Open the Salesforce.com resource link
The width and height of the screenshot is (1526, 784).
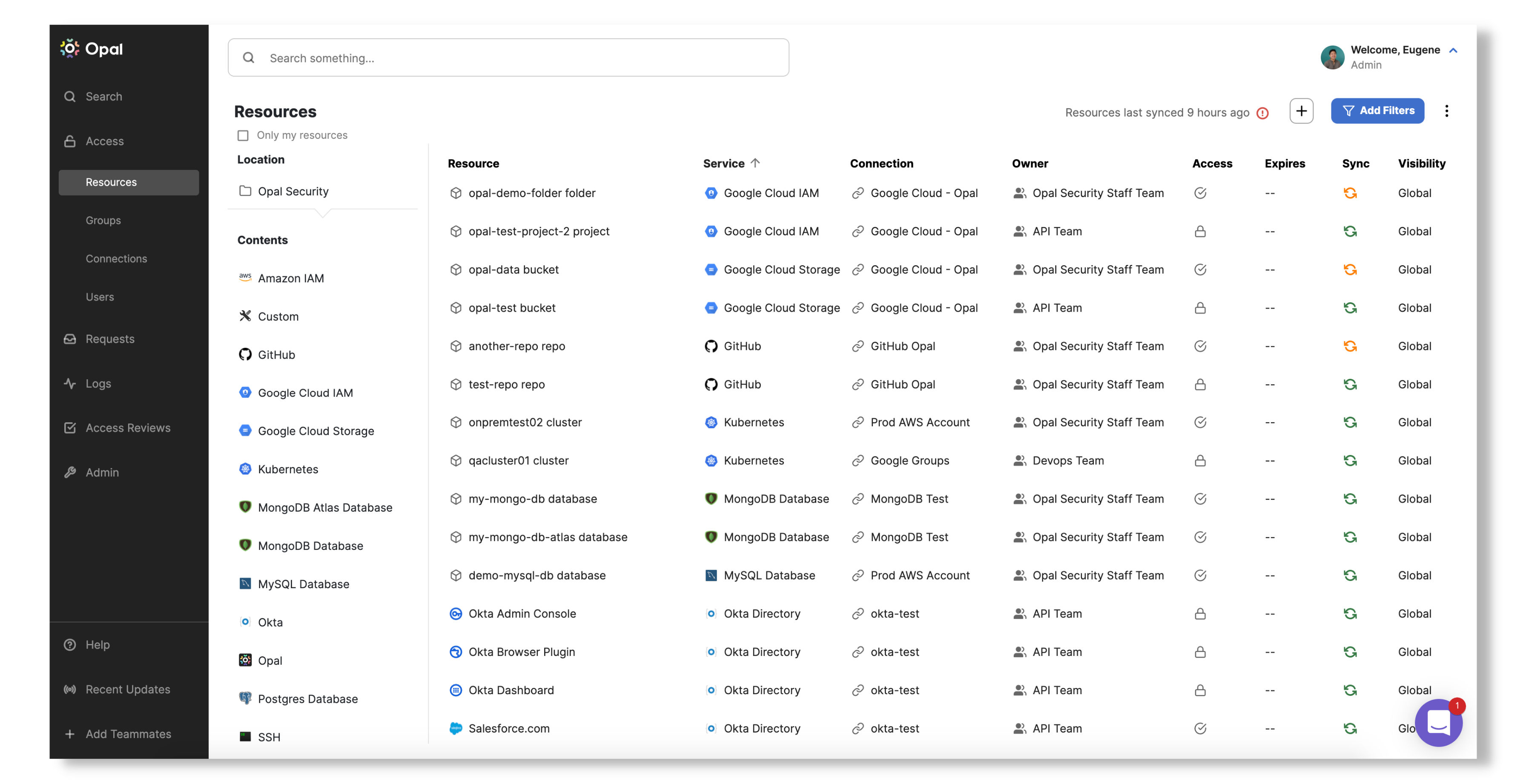[508, 728]
